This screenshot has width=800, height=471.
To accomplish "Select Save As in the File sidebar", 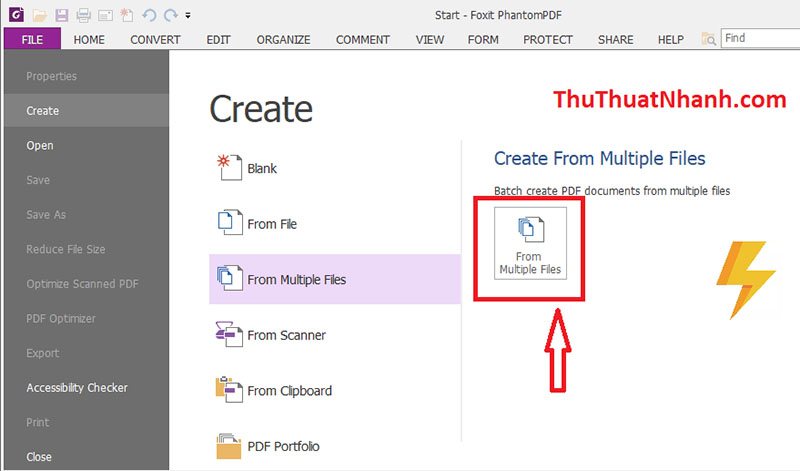I will (86, 214).
